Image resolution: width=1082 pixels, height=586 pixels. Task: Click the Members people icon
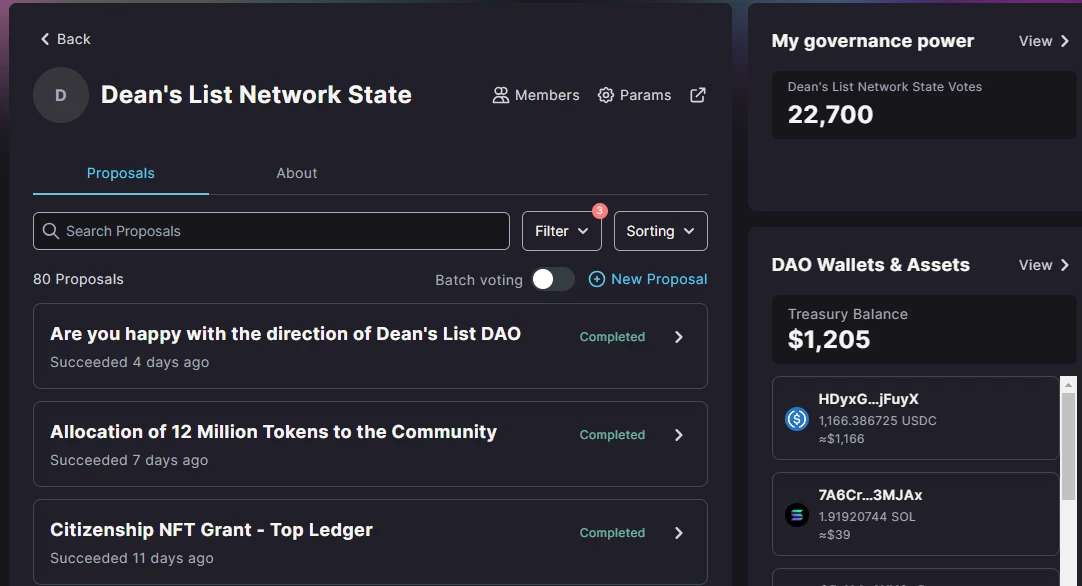(500, 95)
